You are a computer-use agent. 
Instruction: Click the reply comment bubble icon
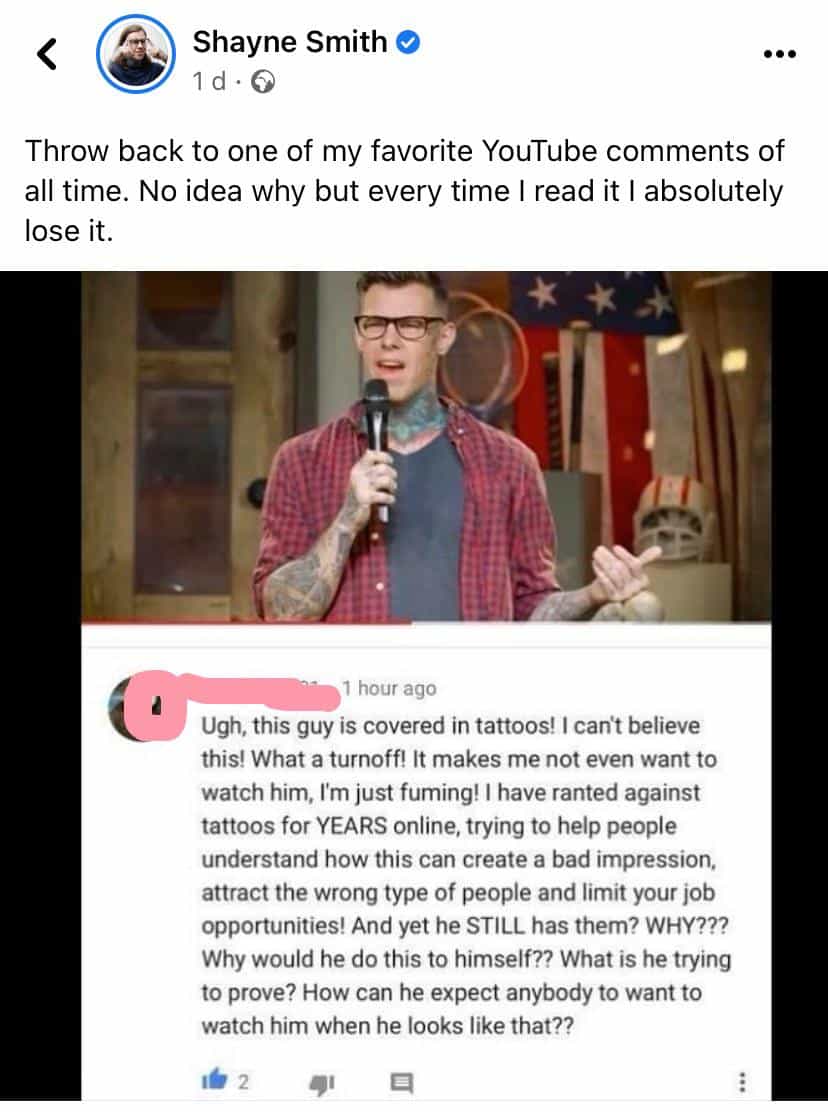(401, 1082)
